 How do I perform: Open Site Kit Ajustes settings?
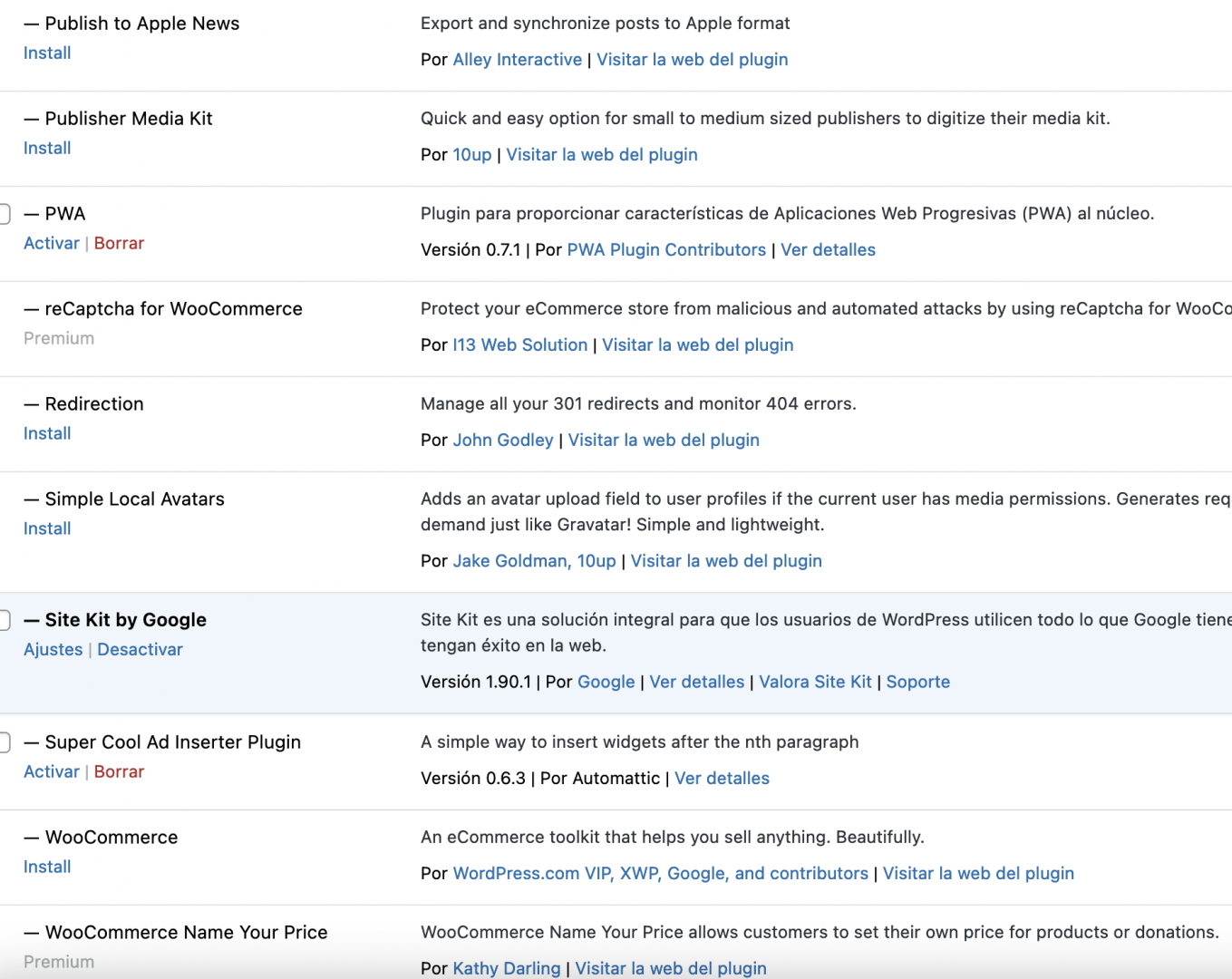click(53, 649)
